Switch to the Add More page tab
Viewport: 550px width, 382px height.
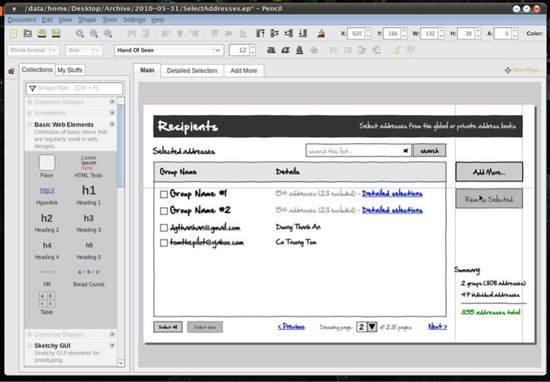click(x=244, y=71)
